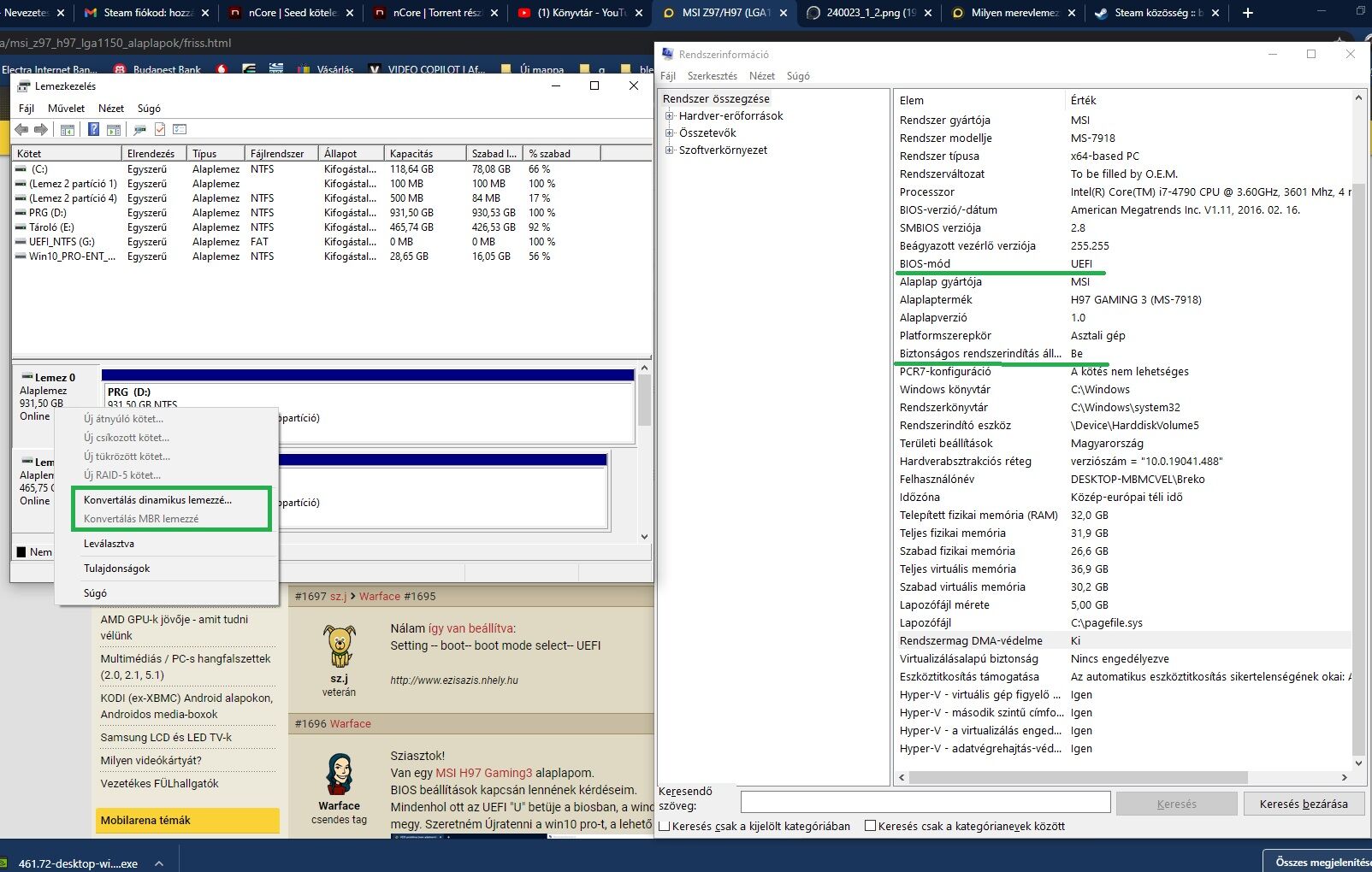Click vertical scrollbar down arrow in Rendszerinformáció
Viewport: 1372px width, 872px height.
pos(1358,763)
